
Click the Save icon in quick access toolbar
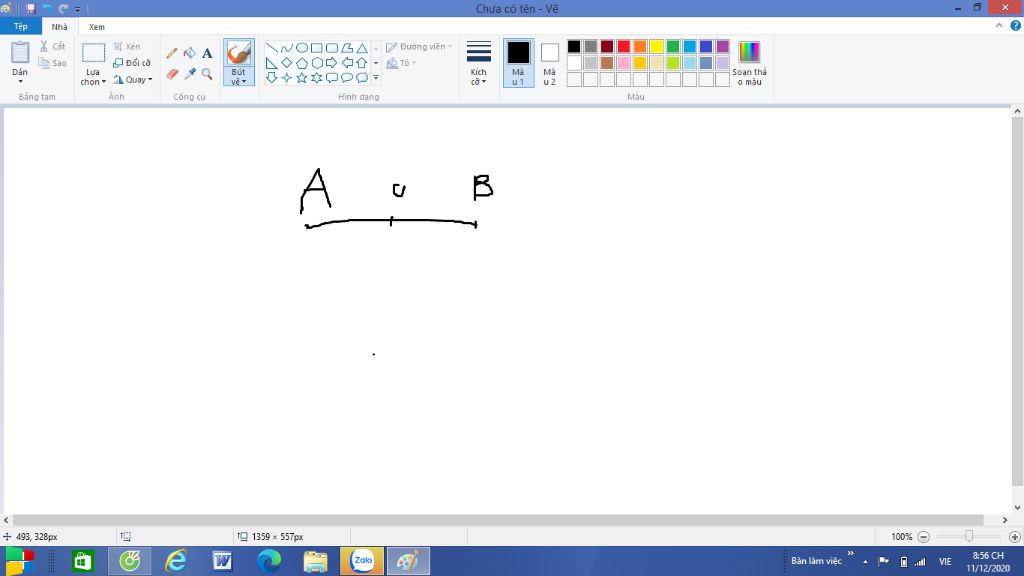(30, 8)
